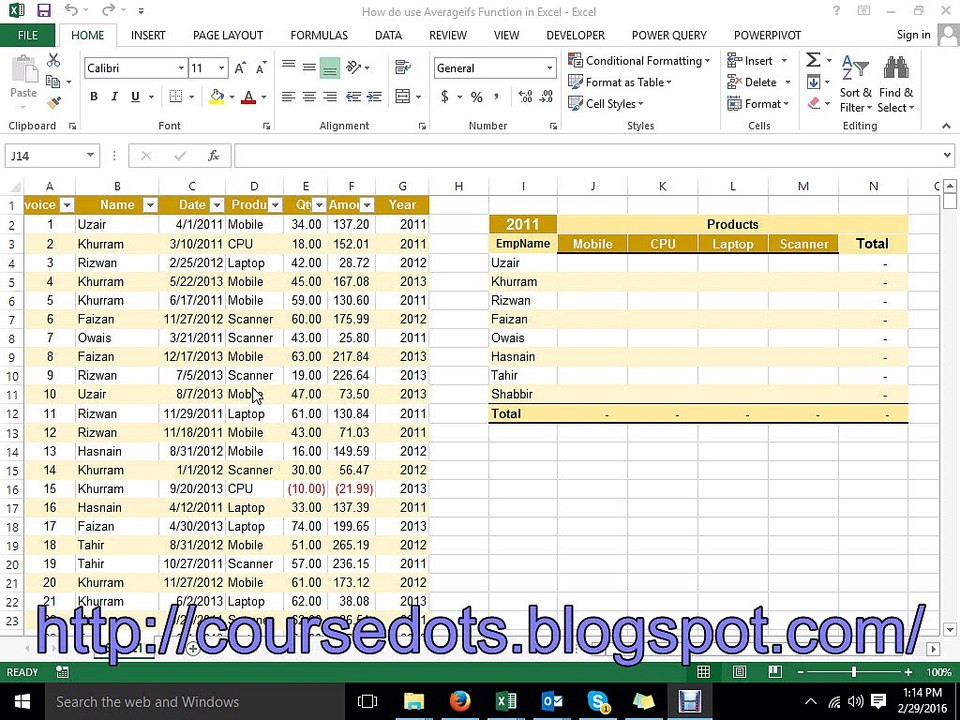Decrease font size with the smaller A icon
Screen dimensions: 960x720
[x=261, y=68]
